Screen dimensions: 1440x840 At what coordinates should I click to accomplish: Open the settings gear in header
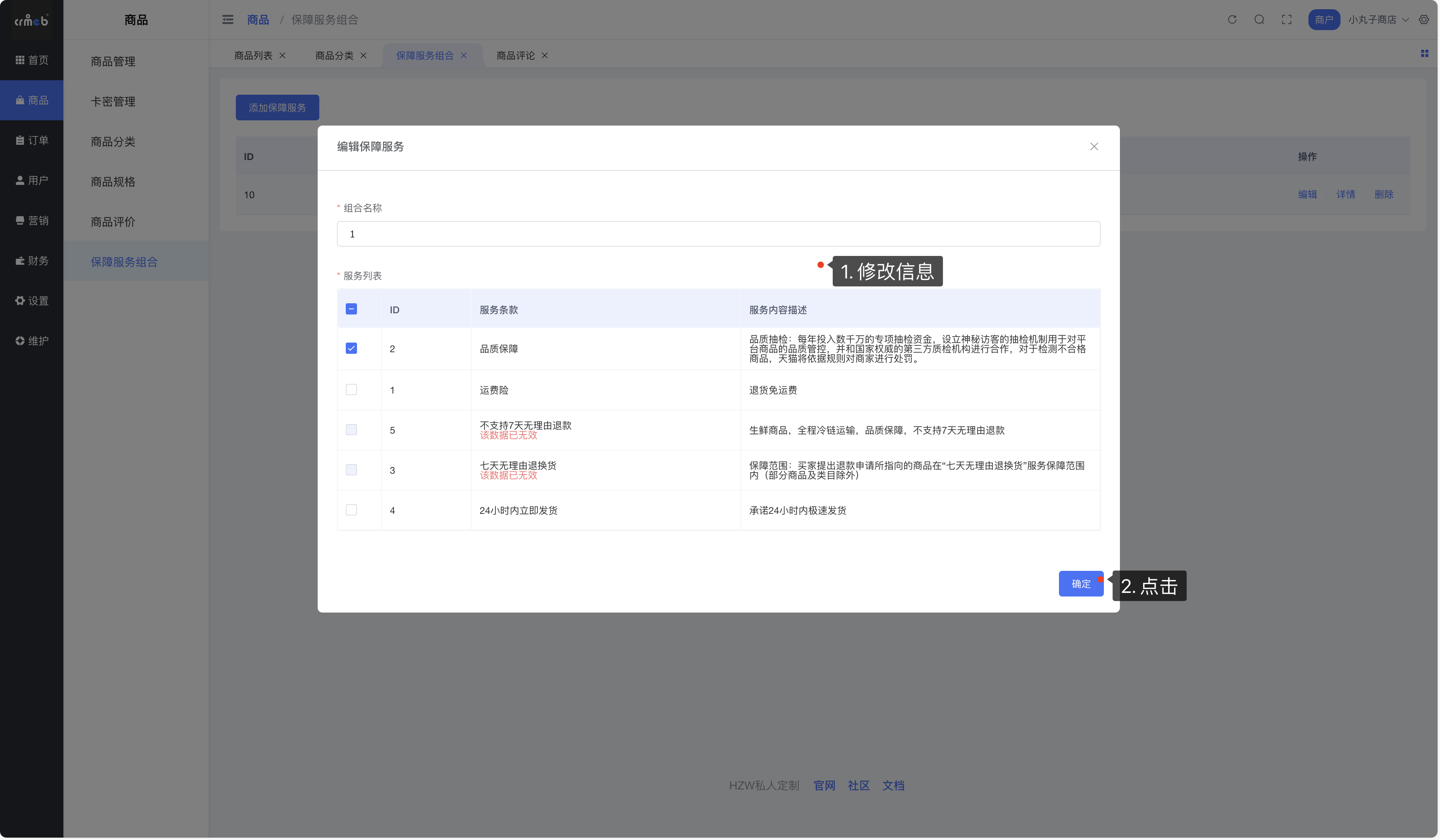[x=1424, y=19]
